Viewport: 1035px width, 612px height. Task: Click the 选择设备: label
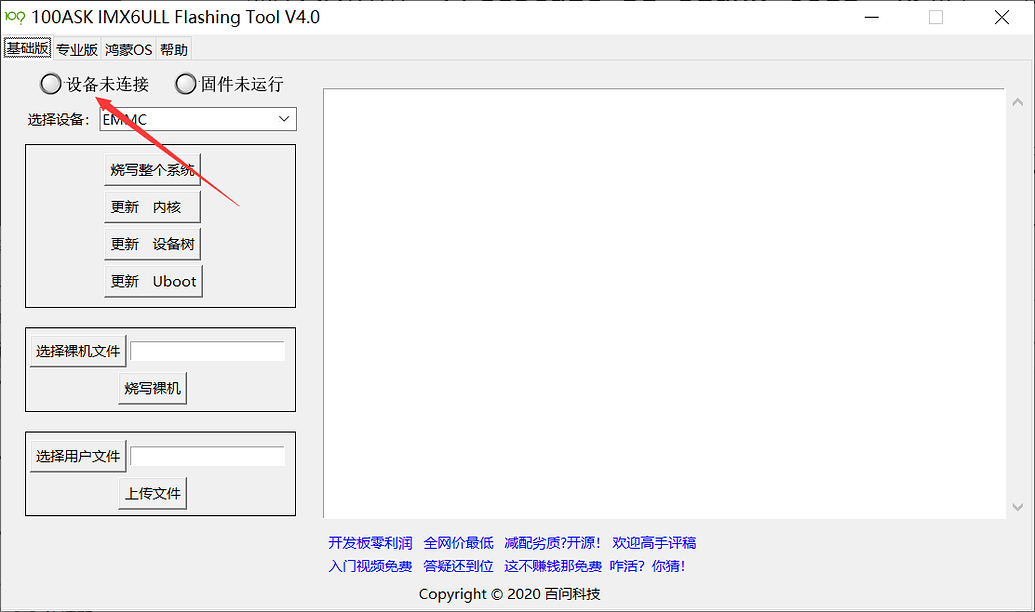[x=58, y=119]
